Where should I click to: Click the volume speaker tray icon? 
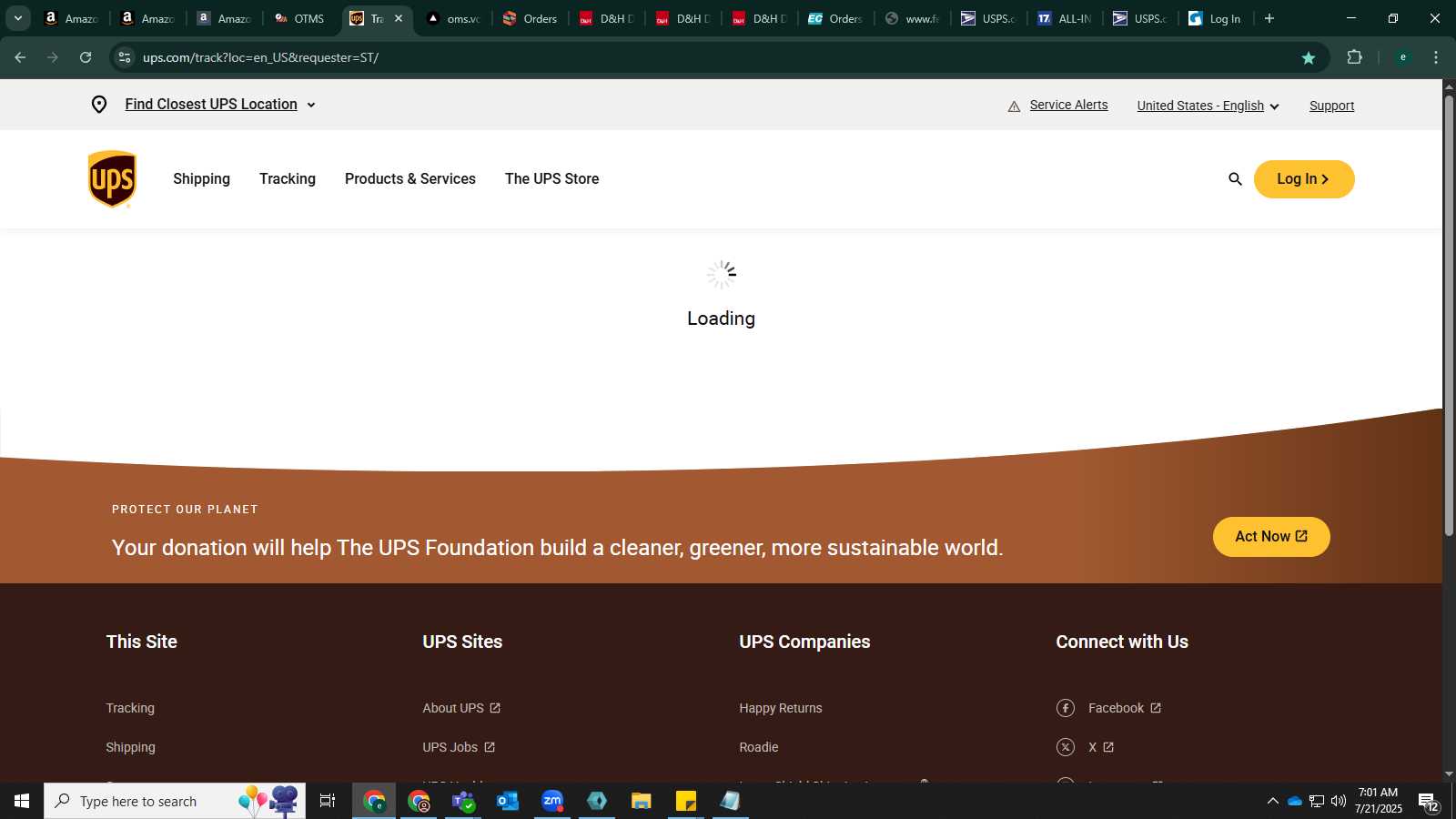[1339, 801]
